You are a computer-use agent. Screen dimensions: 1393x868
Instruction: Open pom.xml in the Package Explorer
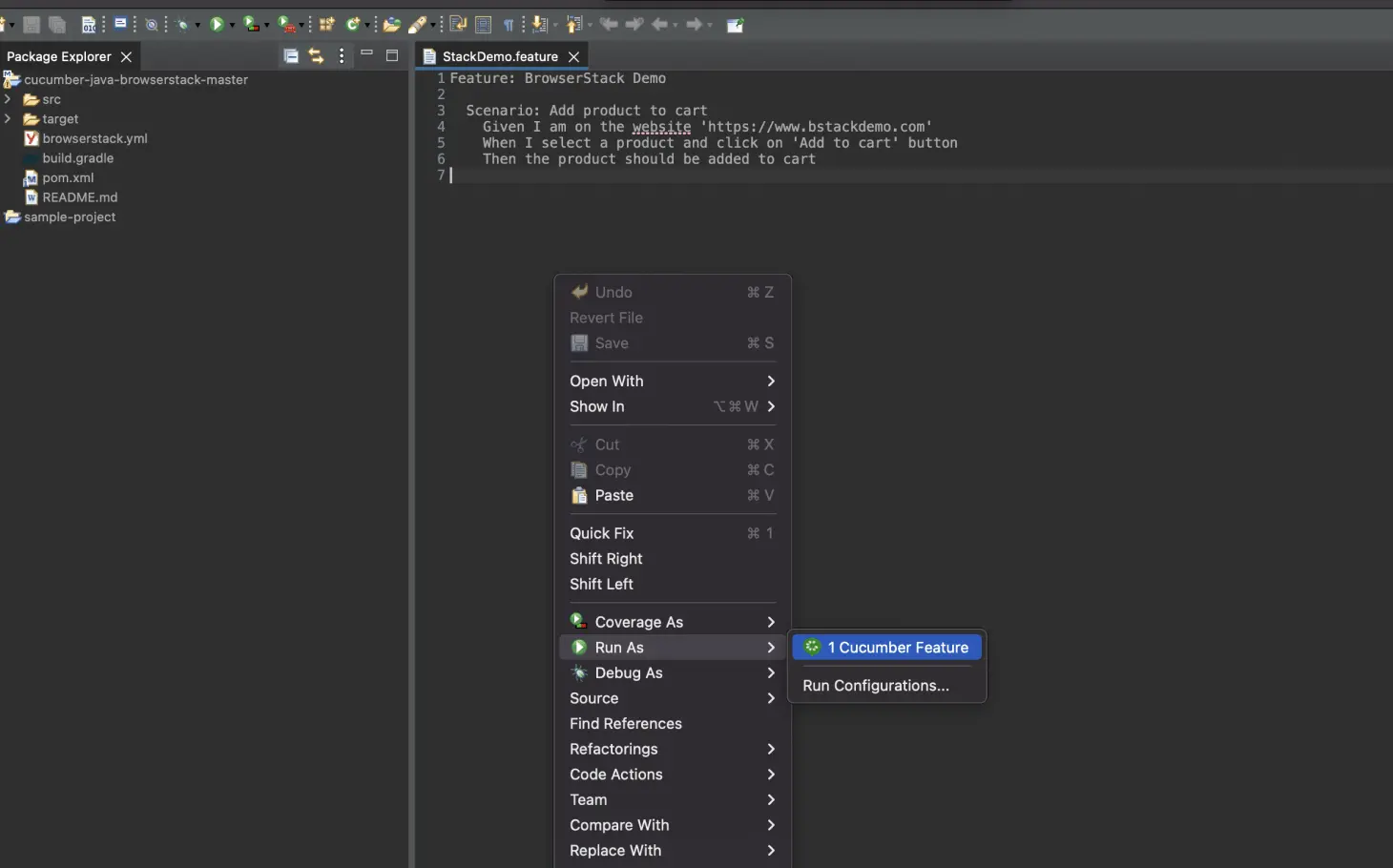pos(68,177)
